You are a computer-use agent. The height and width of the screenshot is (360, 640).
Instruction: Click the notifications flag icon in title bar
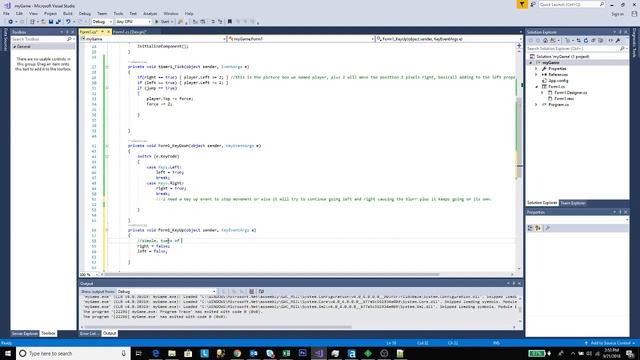click(522, 4)
